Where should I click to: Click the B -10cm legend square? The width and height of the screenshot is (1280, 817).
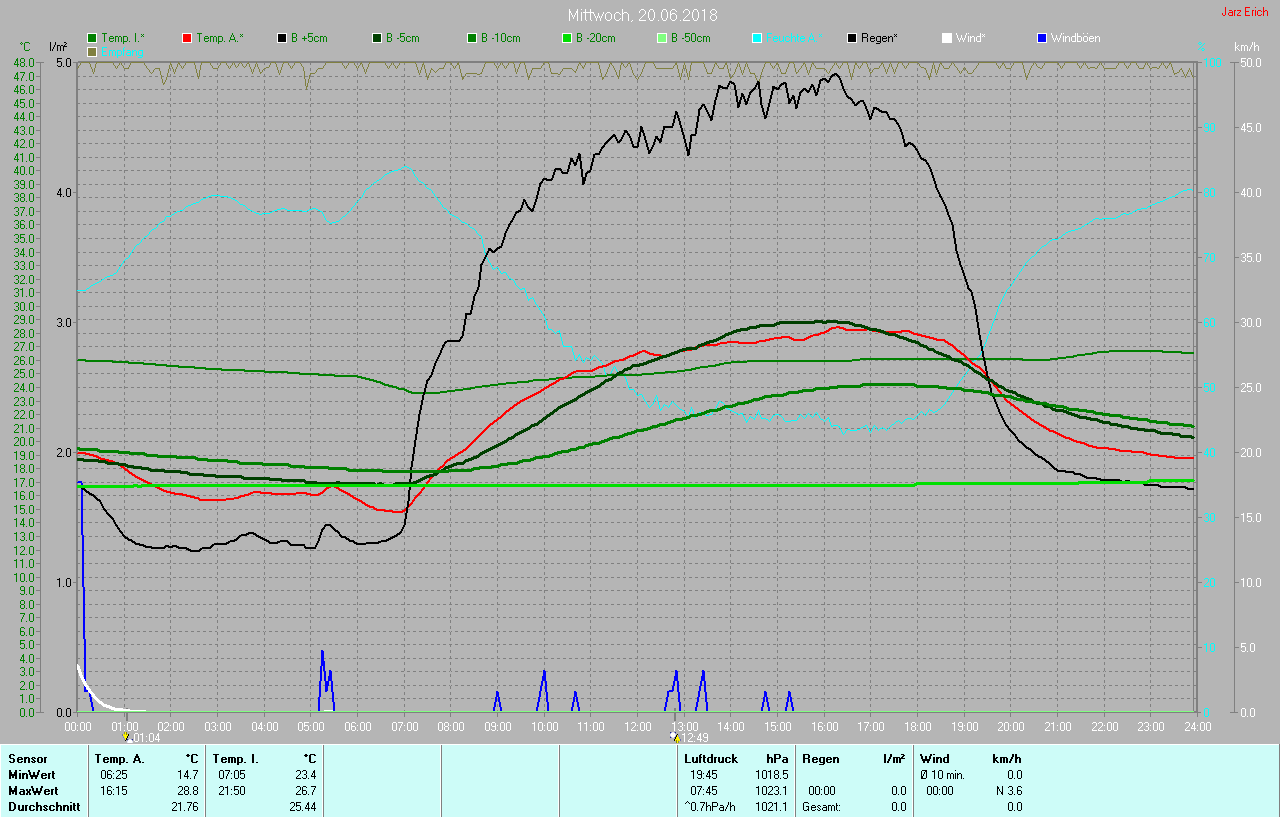471,38
